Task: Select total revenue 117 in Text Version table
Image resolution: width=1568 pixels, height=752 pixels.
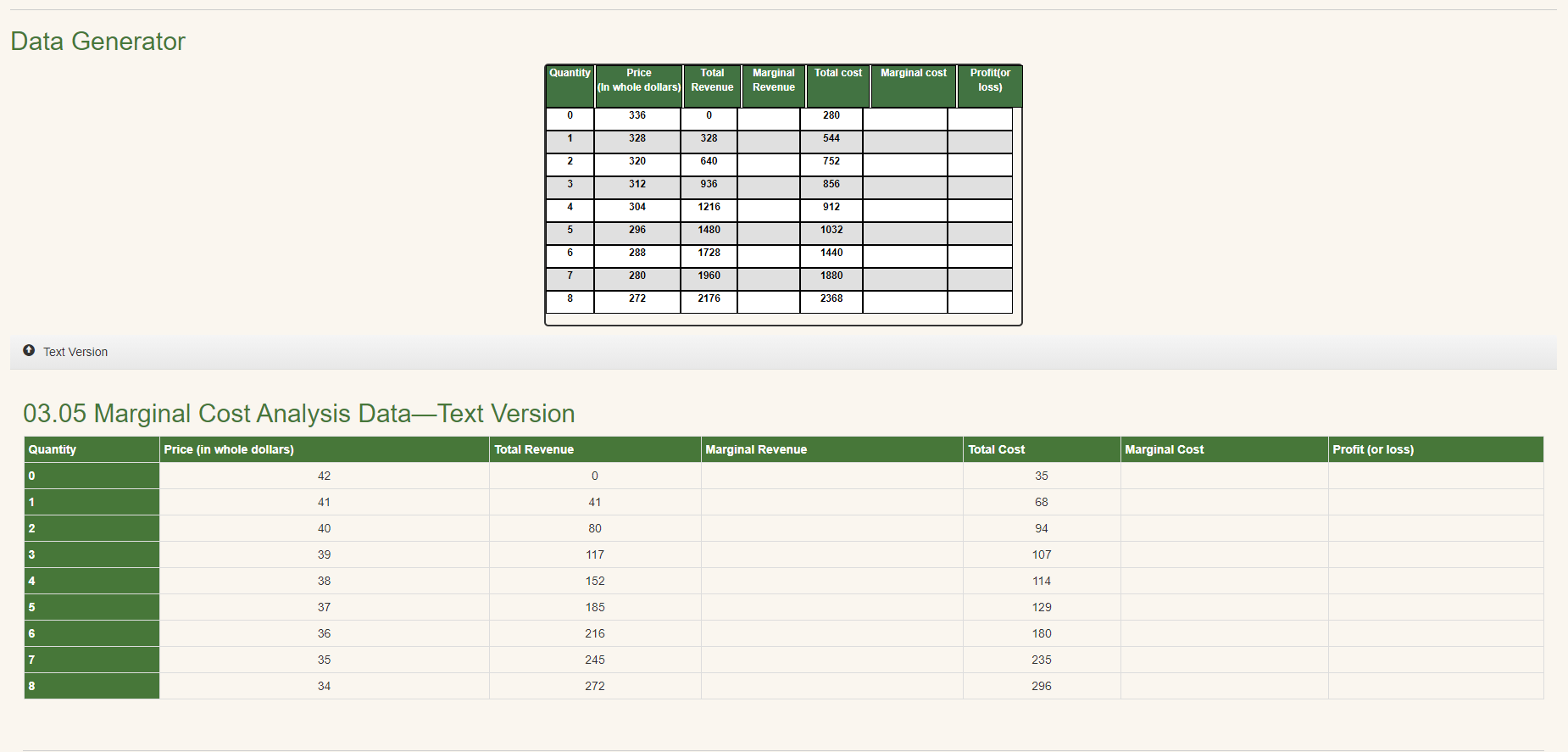Action: pos(595,554)
